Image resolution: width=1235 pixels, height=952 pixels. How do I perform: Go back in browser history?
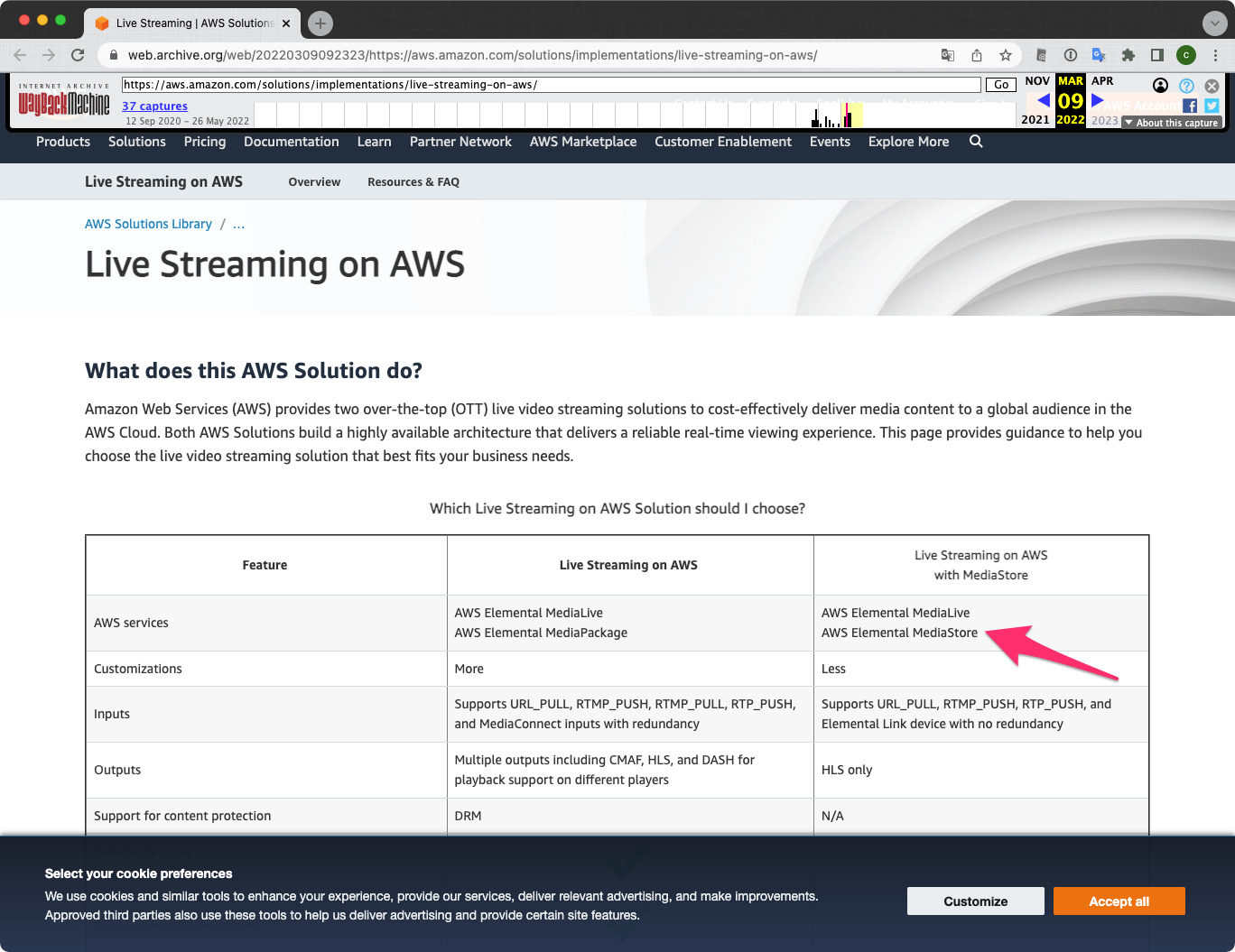point(20,55)
